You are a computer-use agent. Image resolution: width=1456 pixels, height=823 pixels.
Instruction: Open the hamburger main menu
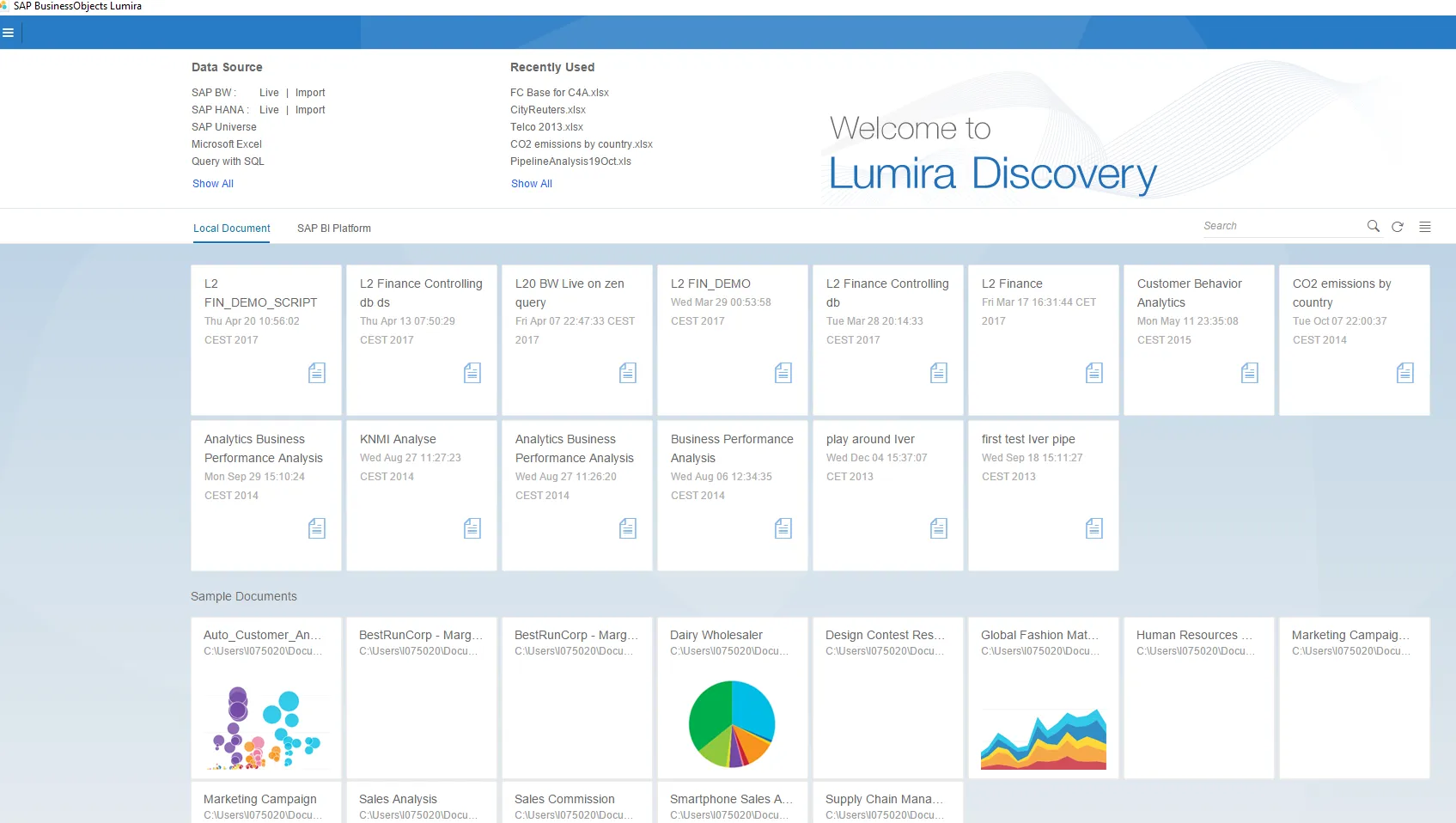click(x=9, y=33)
